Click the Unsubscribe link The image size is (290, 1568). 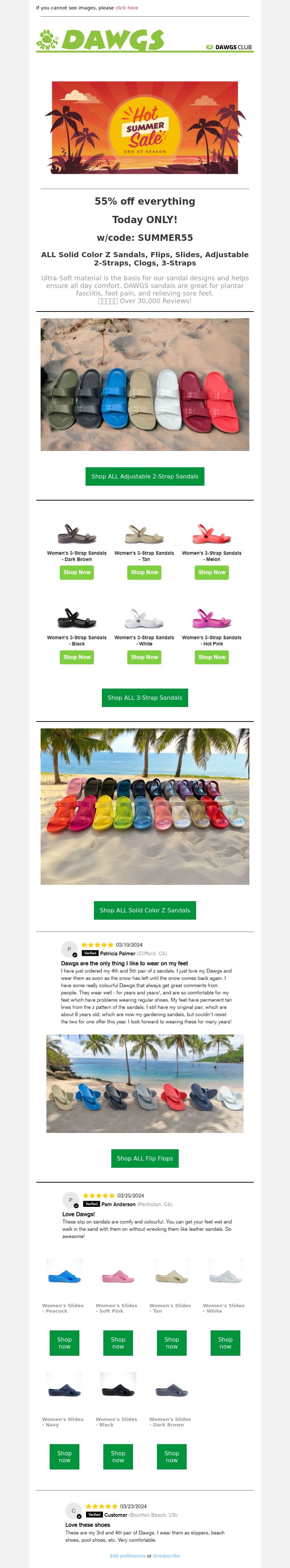click(x=166, y=1556)
